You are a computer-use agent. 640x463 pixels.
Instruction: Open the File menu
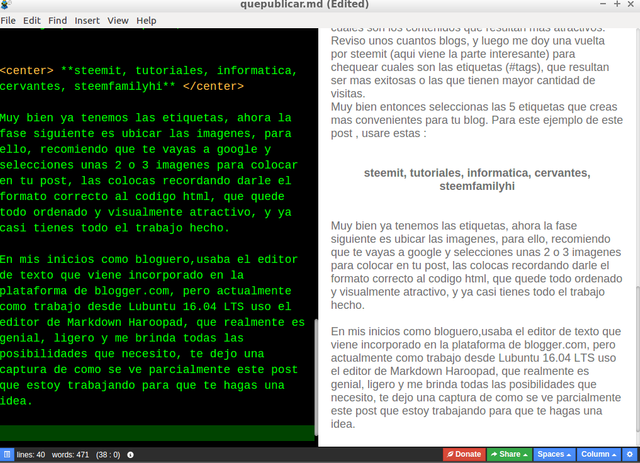coord(8,20)
